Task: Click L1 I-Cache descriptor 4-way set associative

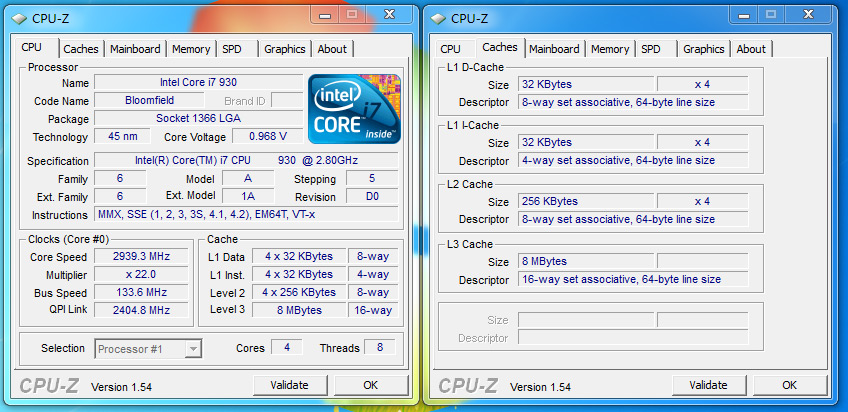Action: [633, 161]
